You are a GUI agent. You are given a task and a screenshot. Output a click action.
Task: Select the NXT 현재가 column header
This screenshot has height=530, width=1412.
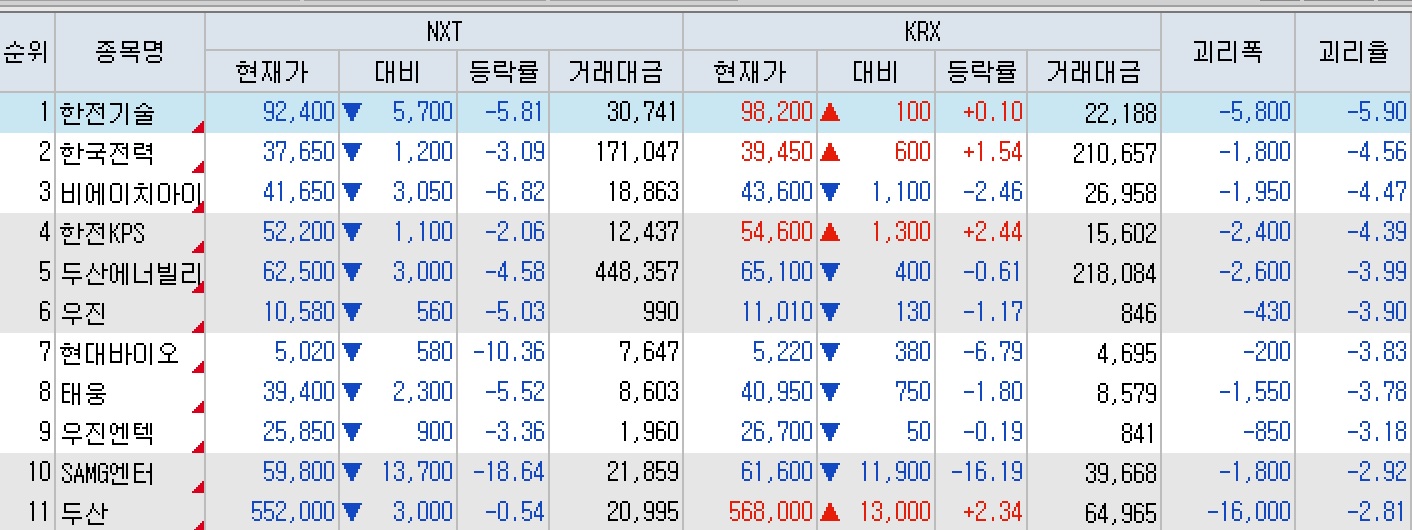272,73
